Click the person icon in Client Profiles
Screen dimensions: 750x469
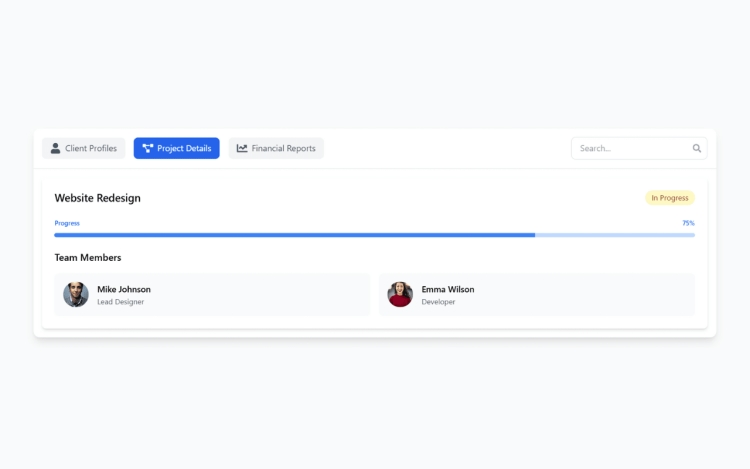(x=55, y=148)
